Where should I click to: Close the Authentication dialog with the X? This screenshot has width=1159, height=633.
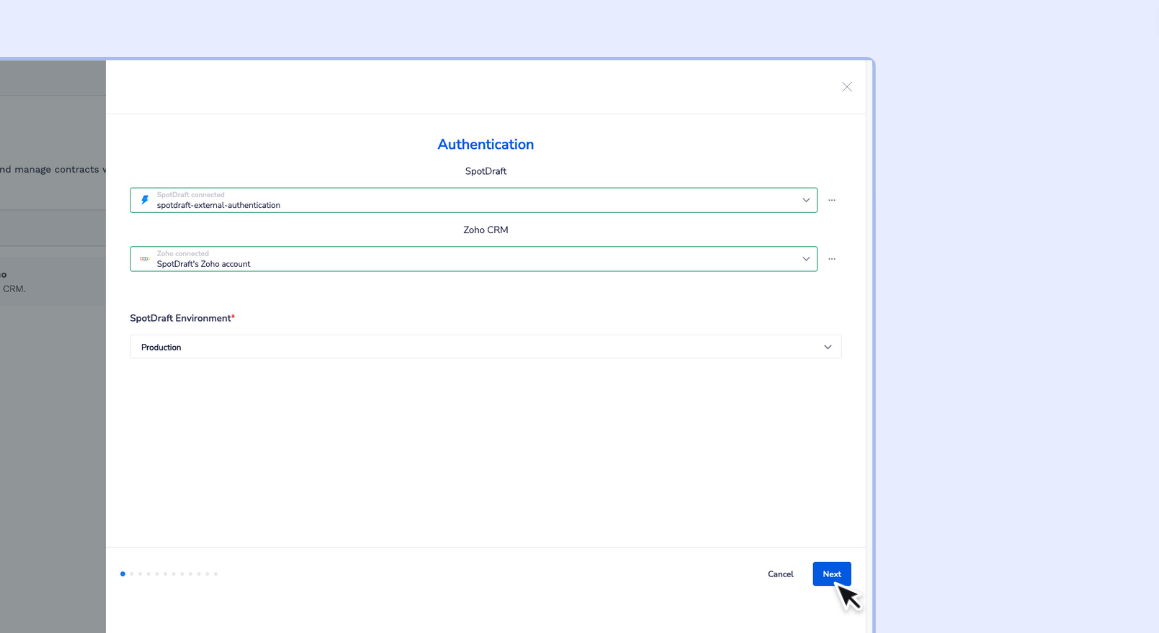coord(847,87)
